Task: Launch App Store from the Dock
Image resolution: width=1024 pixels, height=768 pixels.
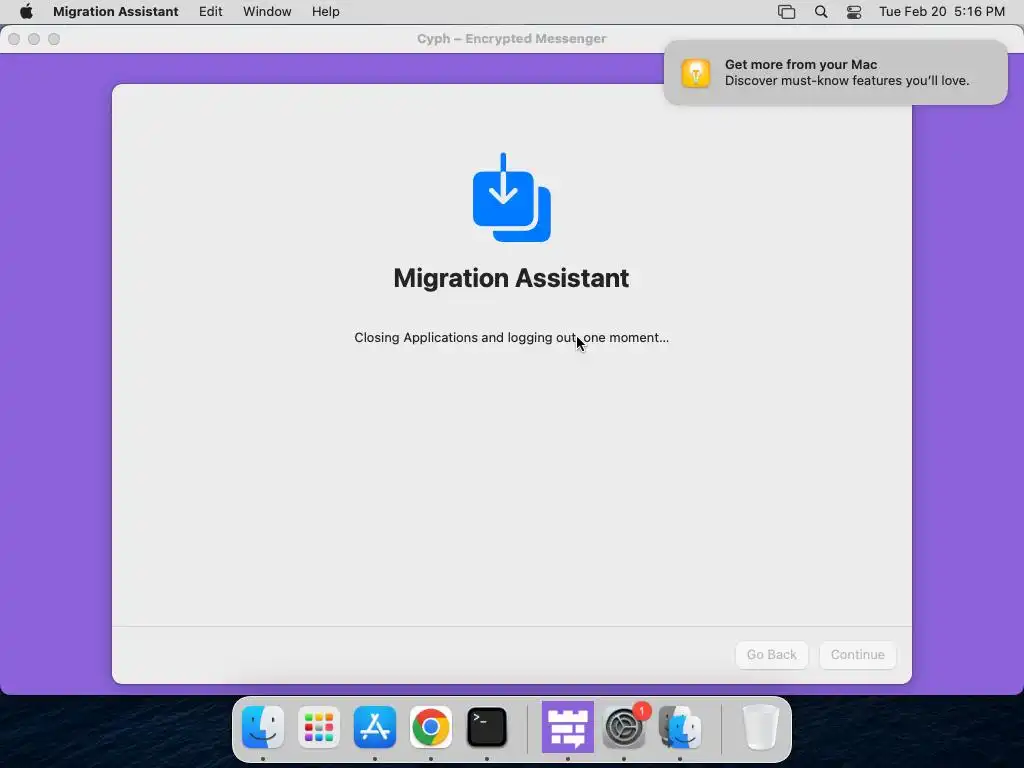Action: [375, 727]
